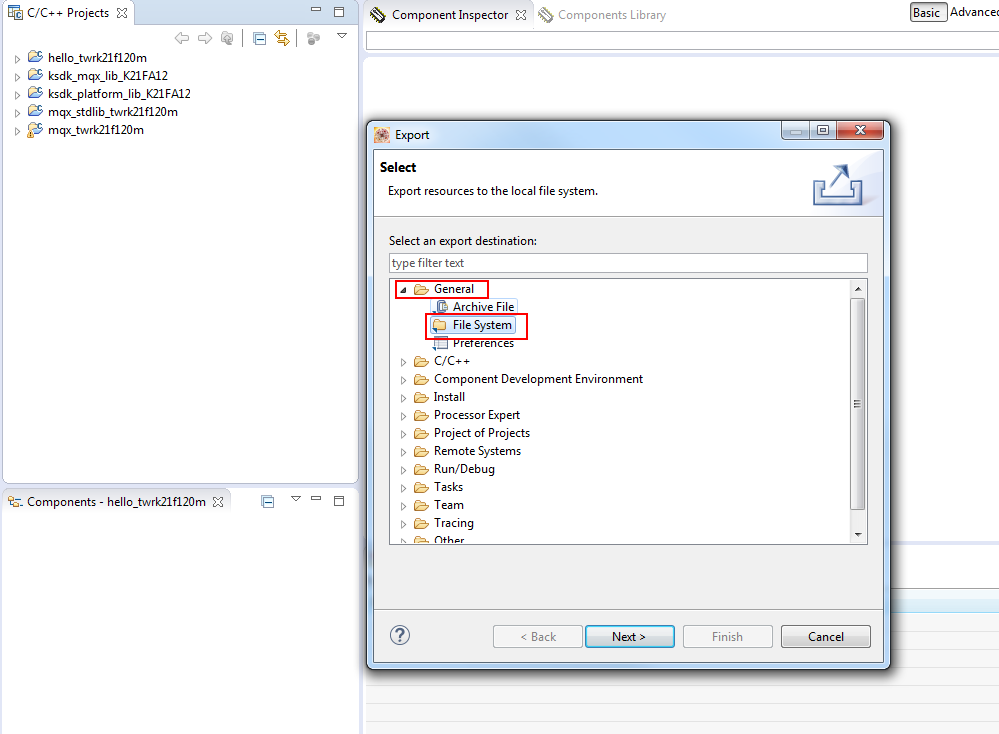Maximize the C/C++ Projects panel
This screenshot has width=999, height=734.
tap(339, 11)
